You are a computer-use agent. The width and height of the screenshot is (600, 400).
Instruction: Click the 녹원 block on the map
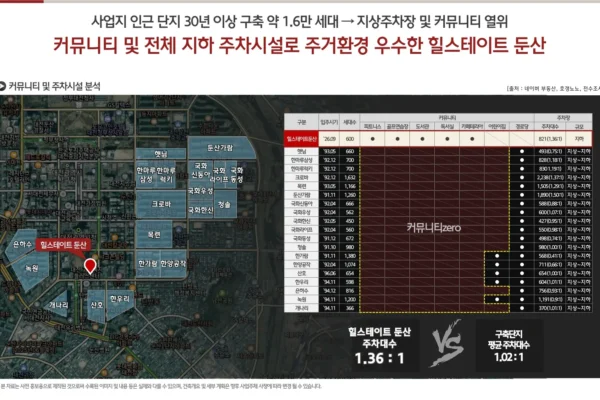coord(31,268)
